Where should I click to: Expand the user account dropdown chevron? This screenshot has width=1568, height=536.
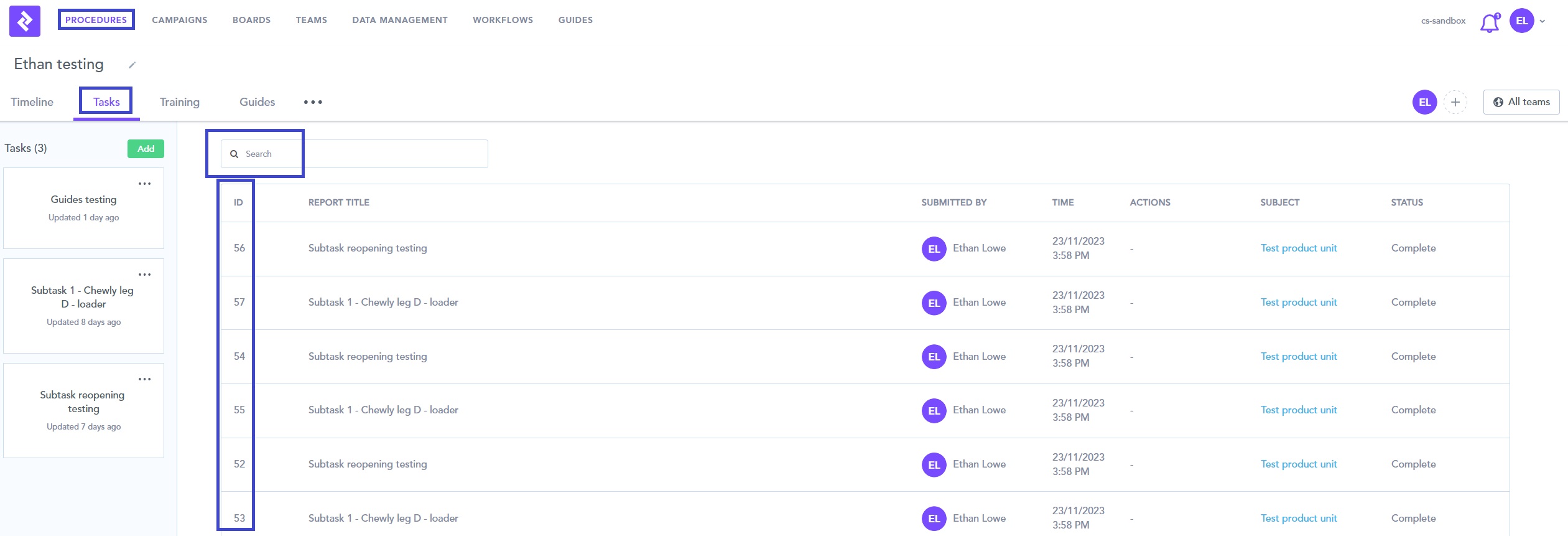click(x=1542, y=21)
